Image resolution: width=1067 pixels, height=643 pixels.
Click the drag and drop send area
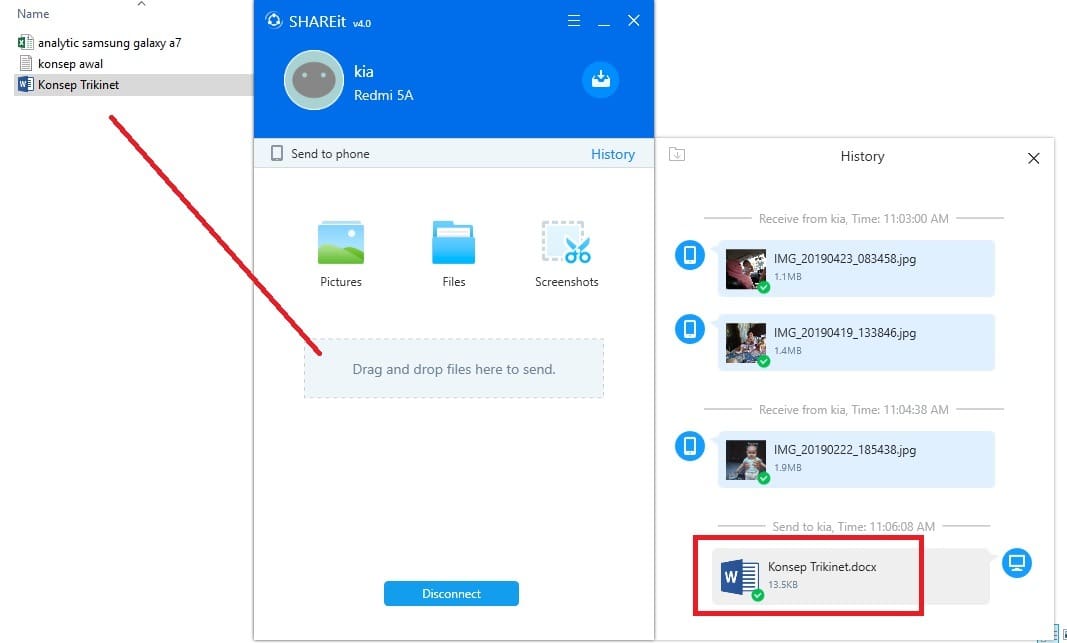coord(453,368)
